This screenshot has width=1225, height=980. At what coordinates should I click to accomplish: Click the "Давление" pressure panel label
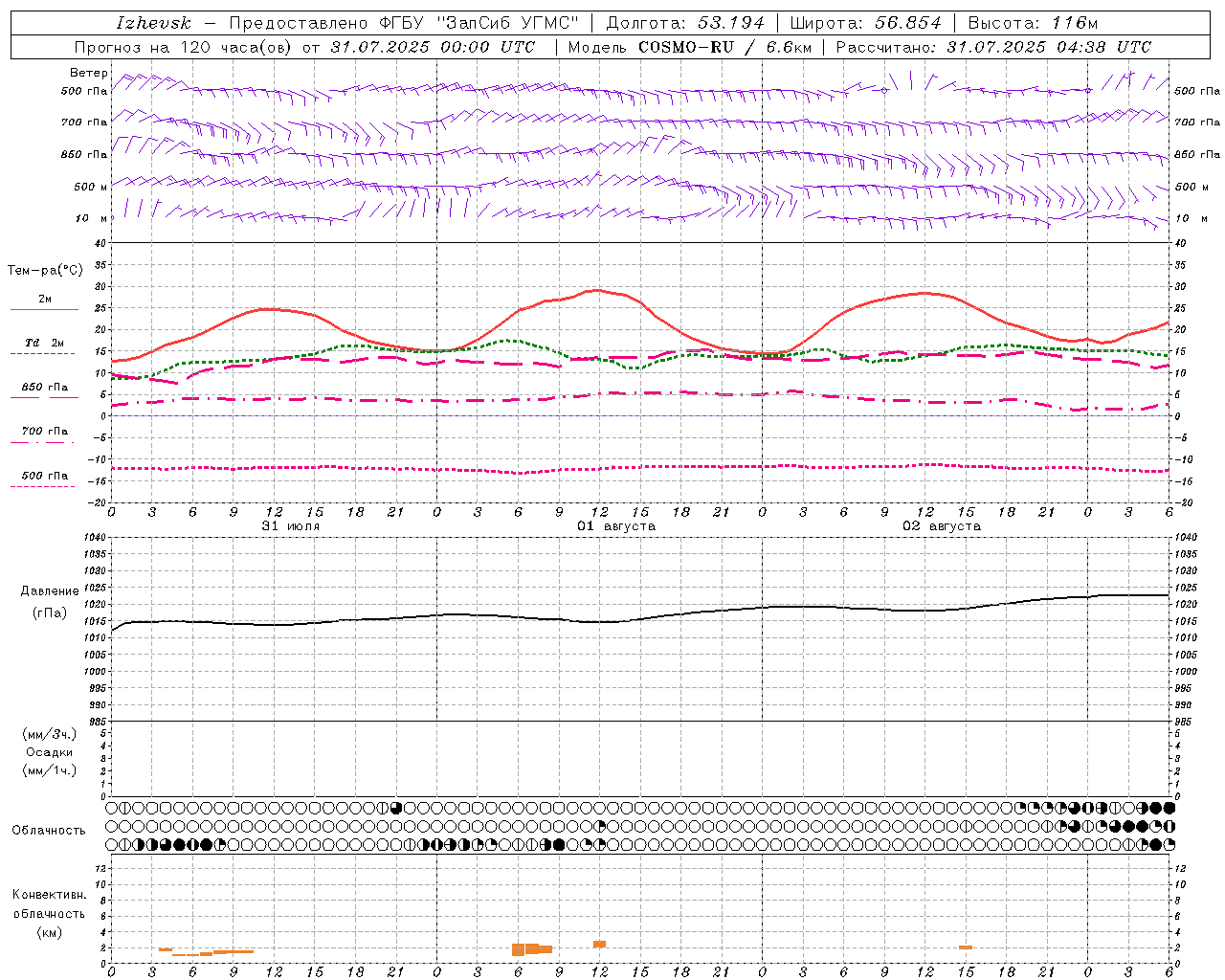pos(50,591)
